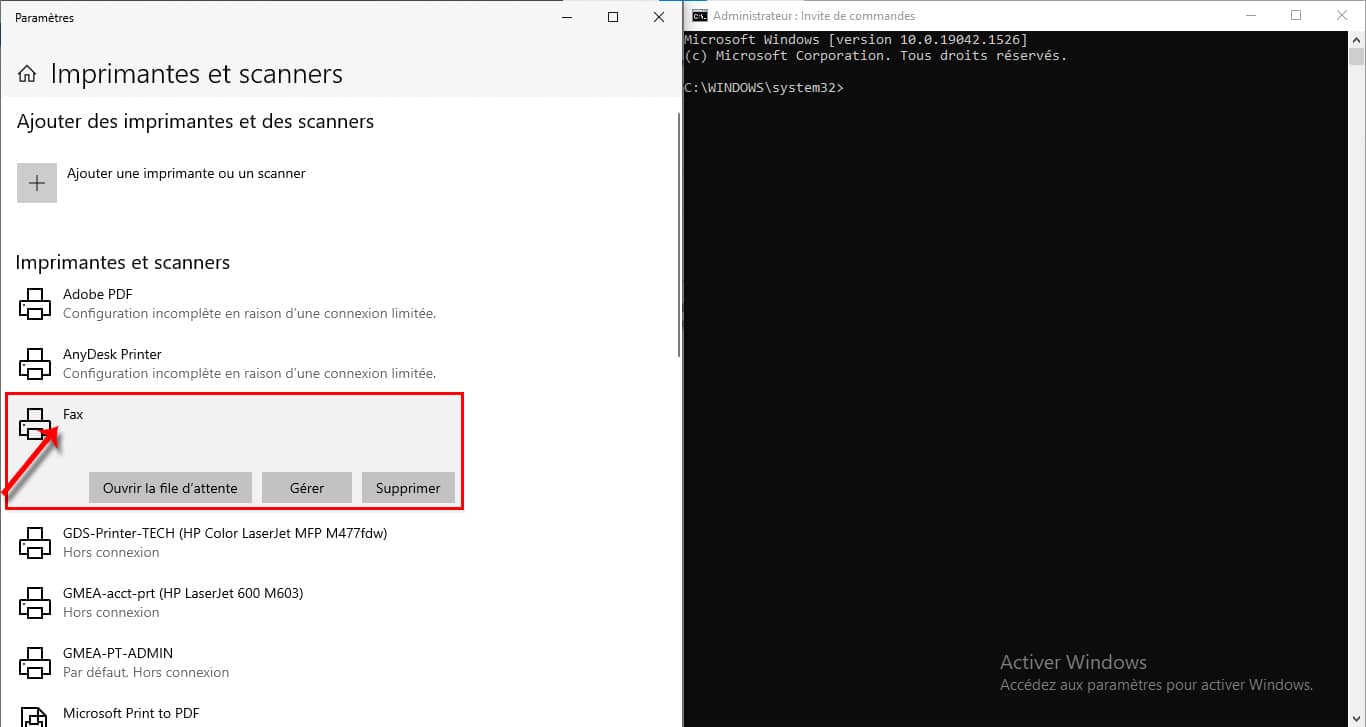Click Supprimer to remove Fax

click(408, 488)
